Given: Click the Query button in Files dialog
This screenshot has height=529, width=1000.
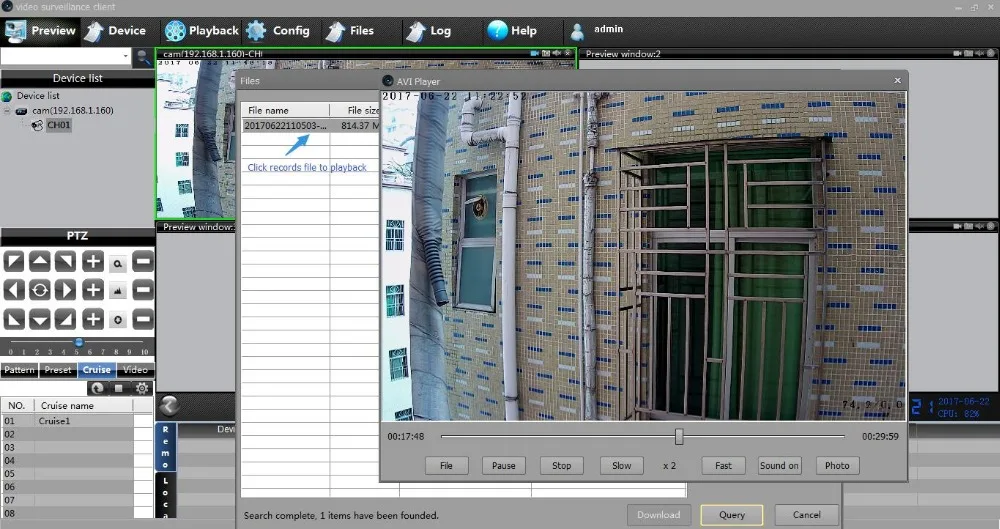Looking at the screenshot, I should (732, 515).
